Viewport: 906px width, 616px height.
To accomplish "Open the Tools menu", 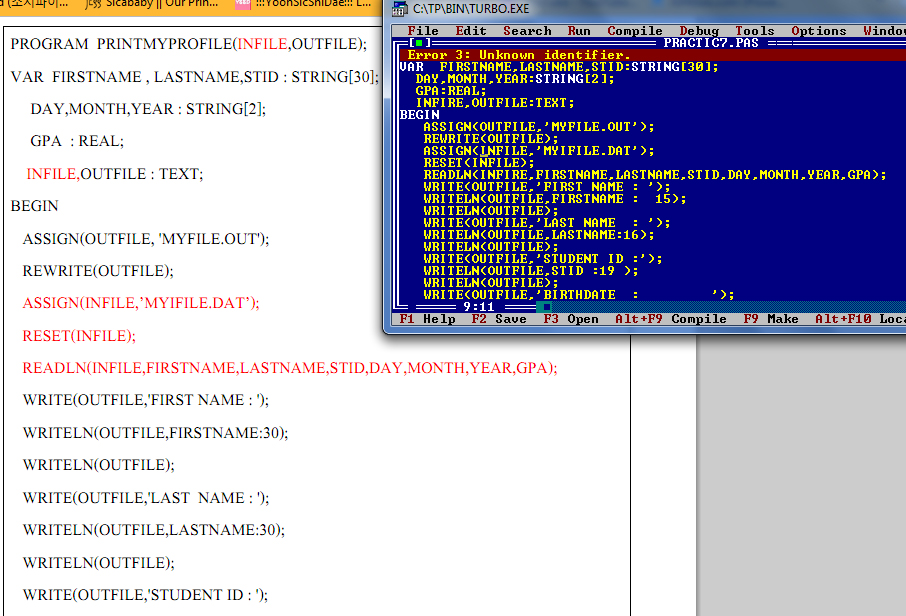I will [755, 31].
